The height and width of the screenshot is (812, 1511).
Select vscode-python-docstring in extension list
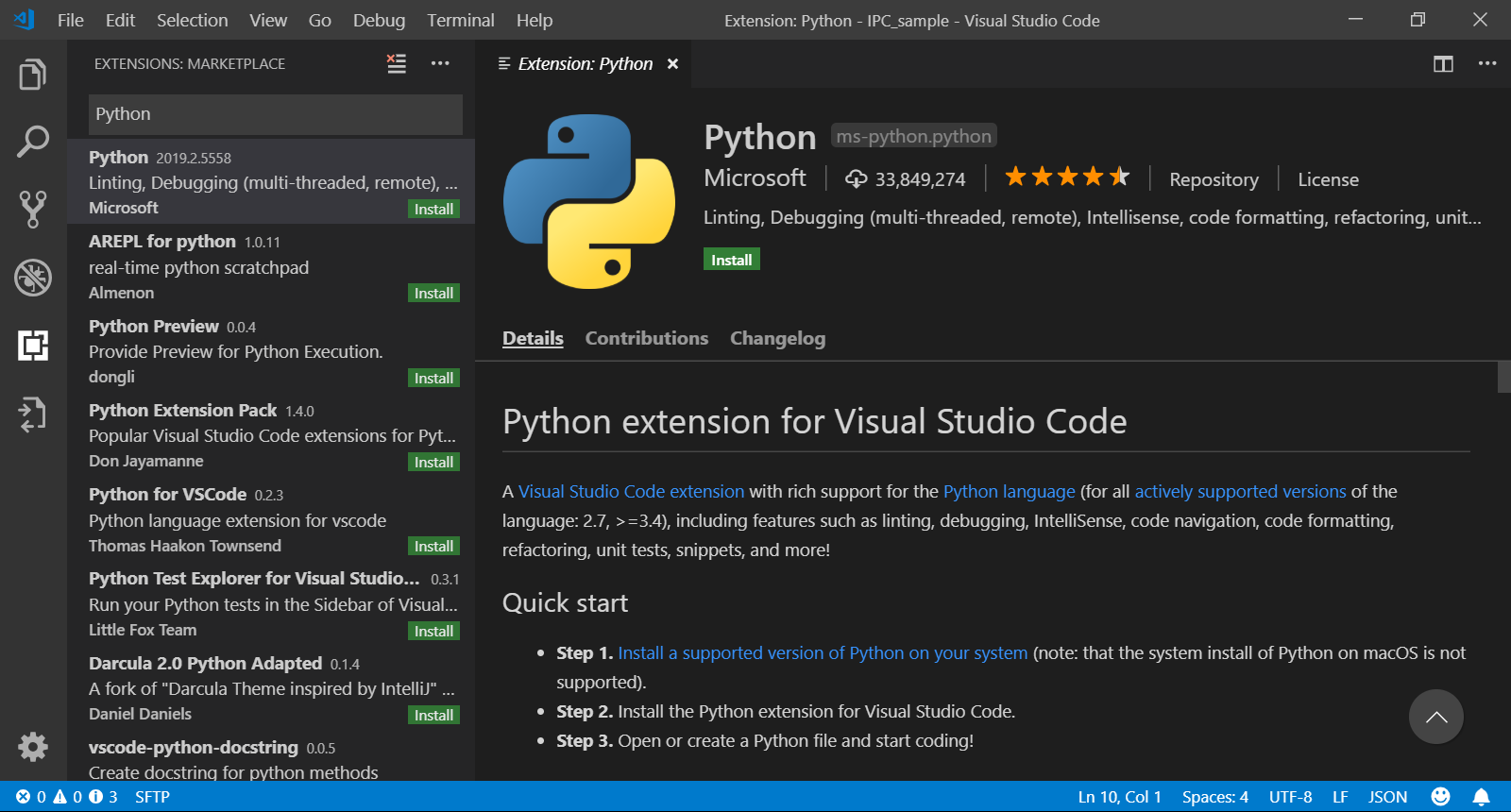pyautogui.click(x=271, y=759)
